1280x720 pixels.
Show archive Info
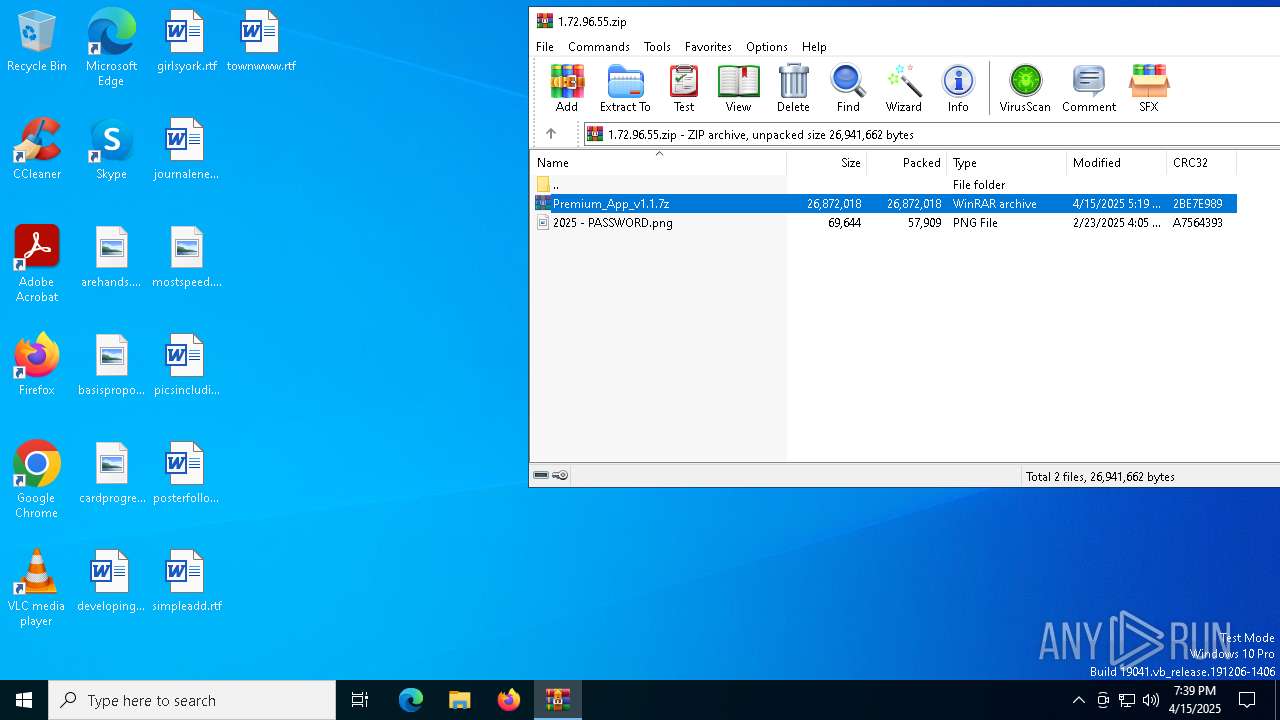pos(958,88)
